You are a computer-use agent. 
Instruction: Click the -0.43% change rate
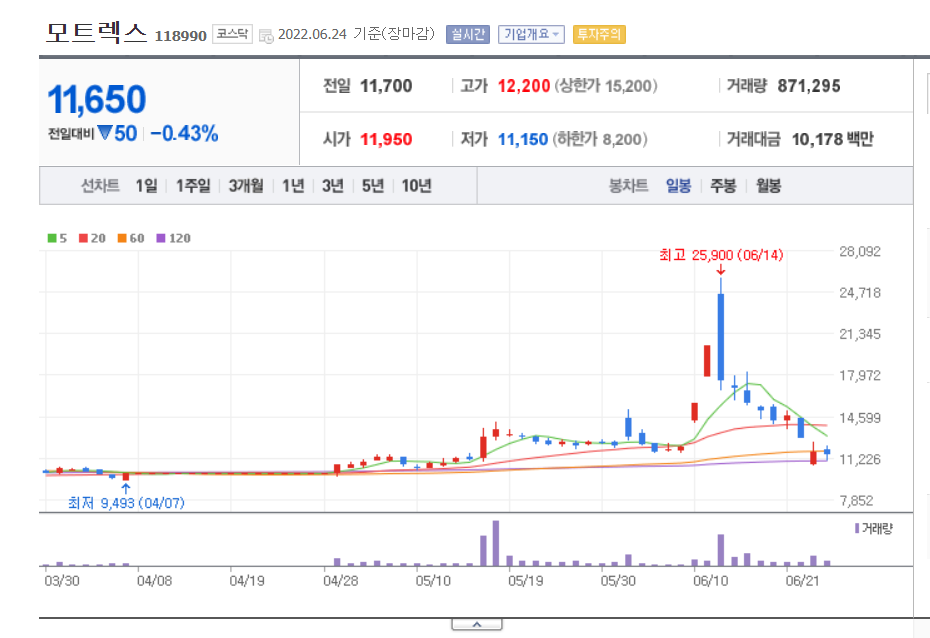pyautogui.click(x=184, y=133)
